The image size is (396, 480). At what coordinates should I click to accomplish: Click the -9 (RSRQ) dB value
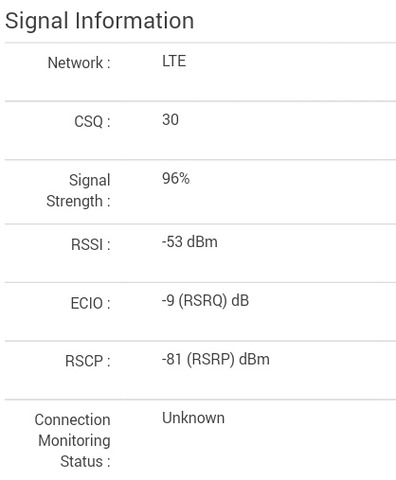tap(205, 301)
